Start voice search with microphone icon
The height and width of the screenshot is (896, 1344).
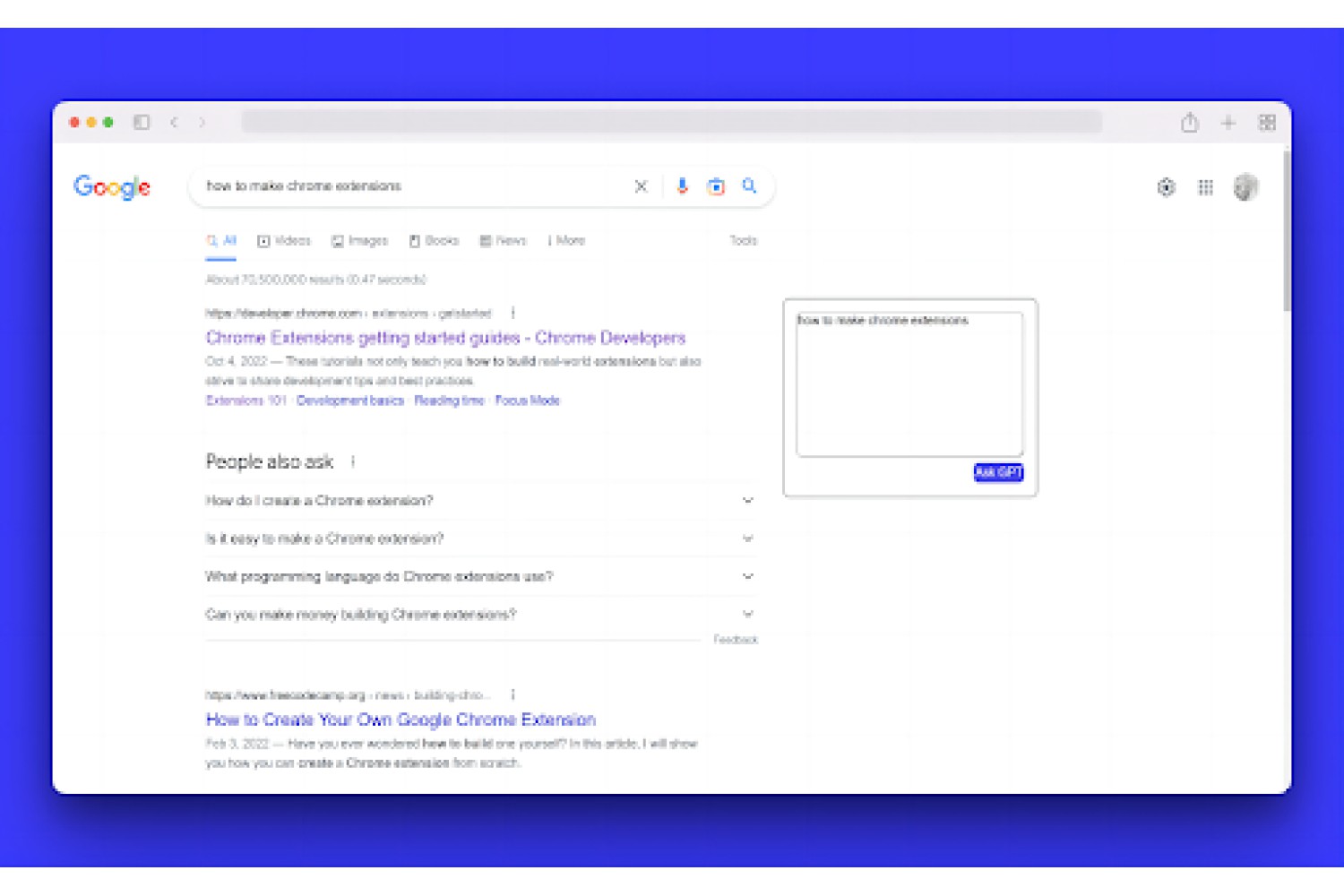click(x=682, y=186)
